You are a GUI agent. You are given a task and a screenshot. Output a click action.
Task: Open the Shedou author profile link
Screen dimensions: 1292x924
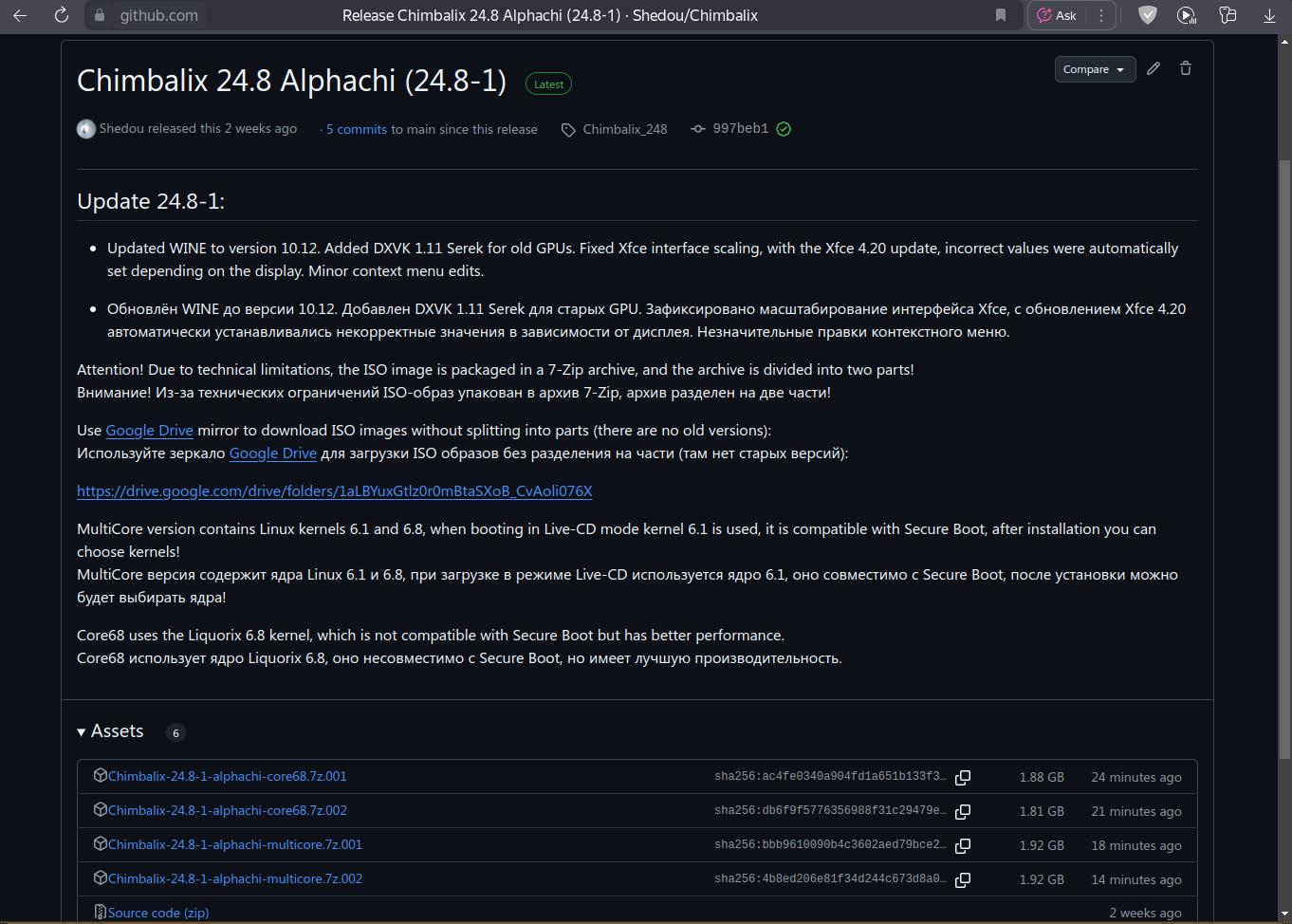coord(121,129)
